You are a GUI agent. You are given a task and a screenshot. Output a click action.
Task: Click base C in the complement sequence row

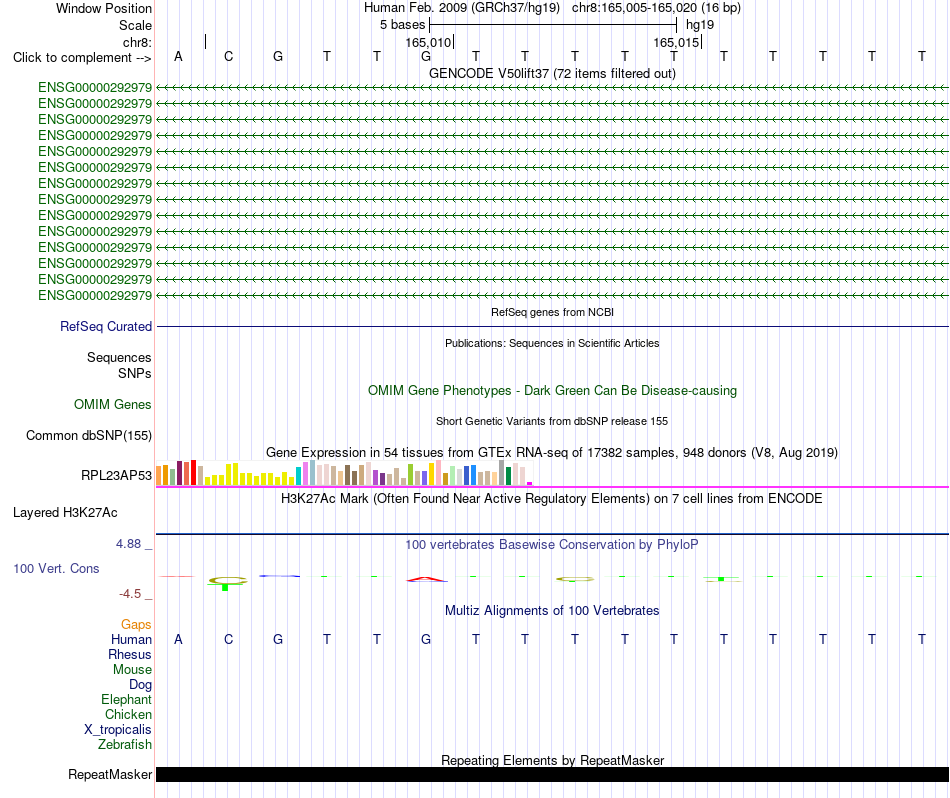tap(228, 56)
